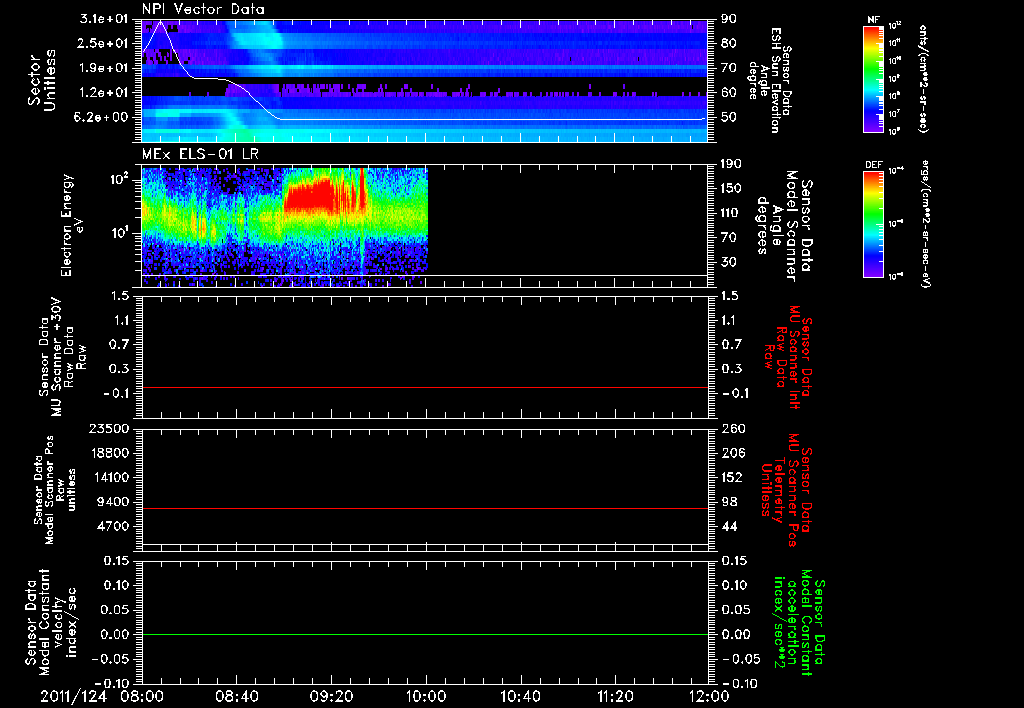
Task: Click the red "MU Scanner Inh Raw Data" label
Action: coord(789,357)
